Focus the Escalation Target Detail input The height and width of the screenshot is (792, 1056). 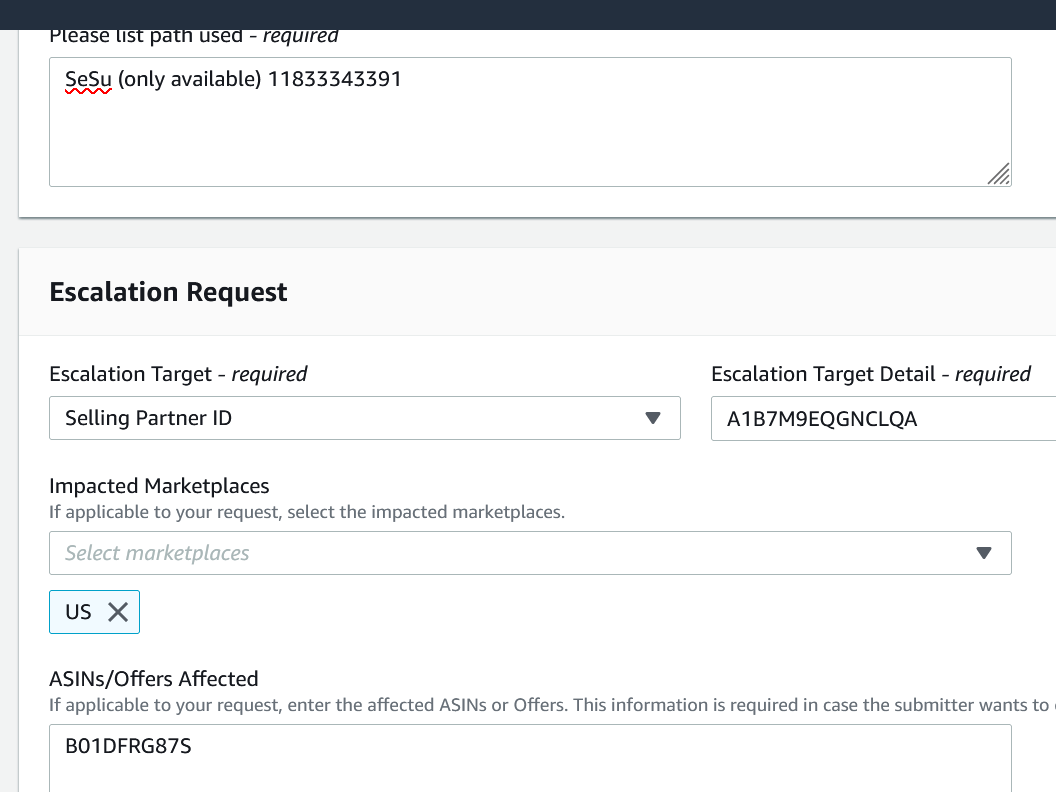[x=880, y=419]
